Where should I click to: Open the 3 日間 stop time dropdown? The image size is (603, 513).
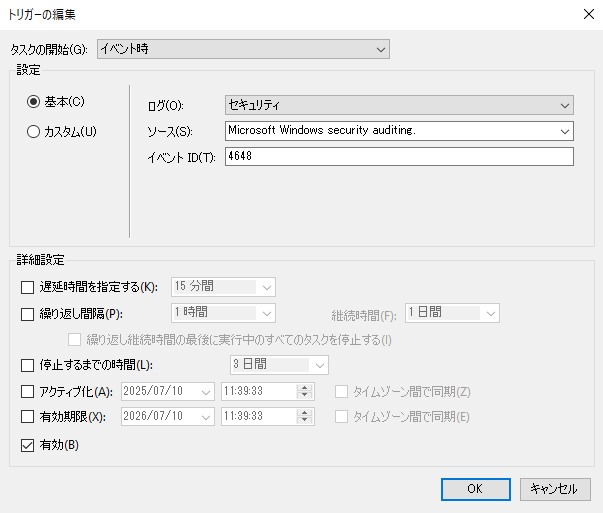[279, 365]
